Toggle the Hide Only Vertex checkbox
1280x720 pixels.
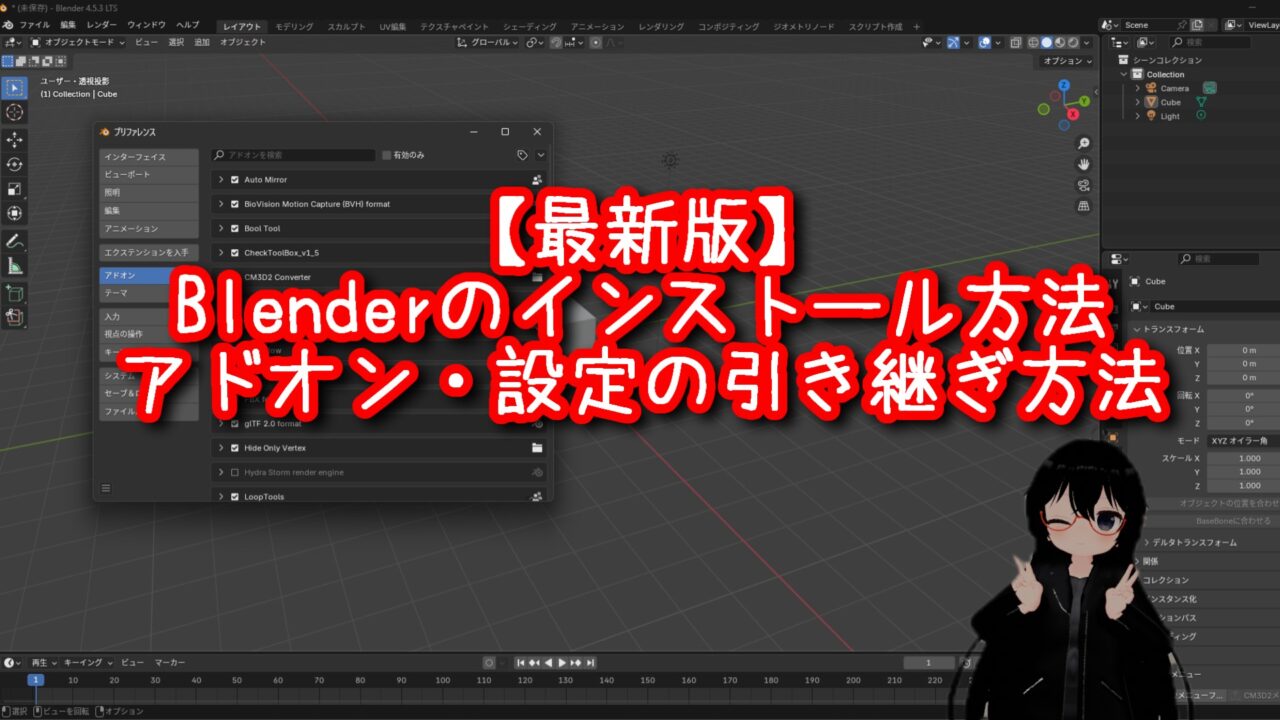click(235, 448)
